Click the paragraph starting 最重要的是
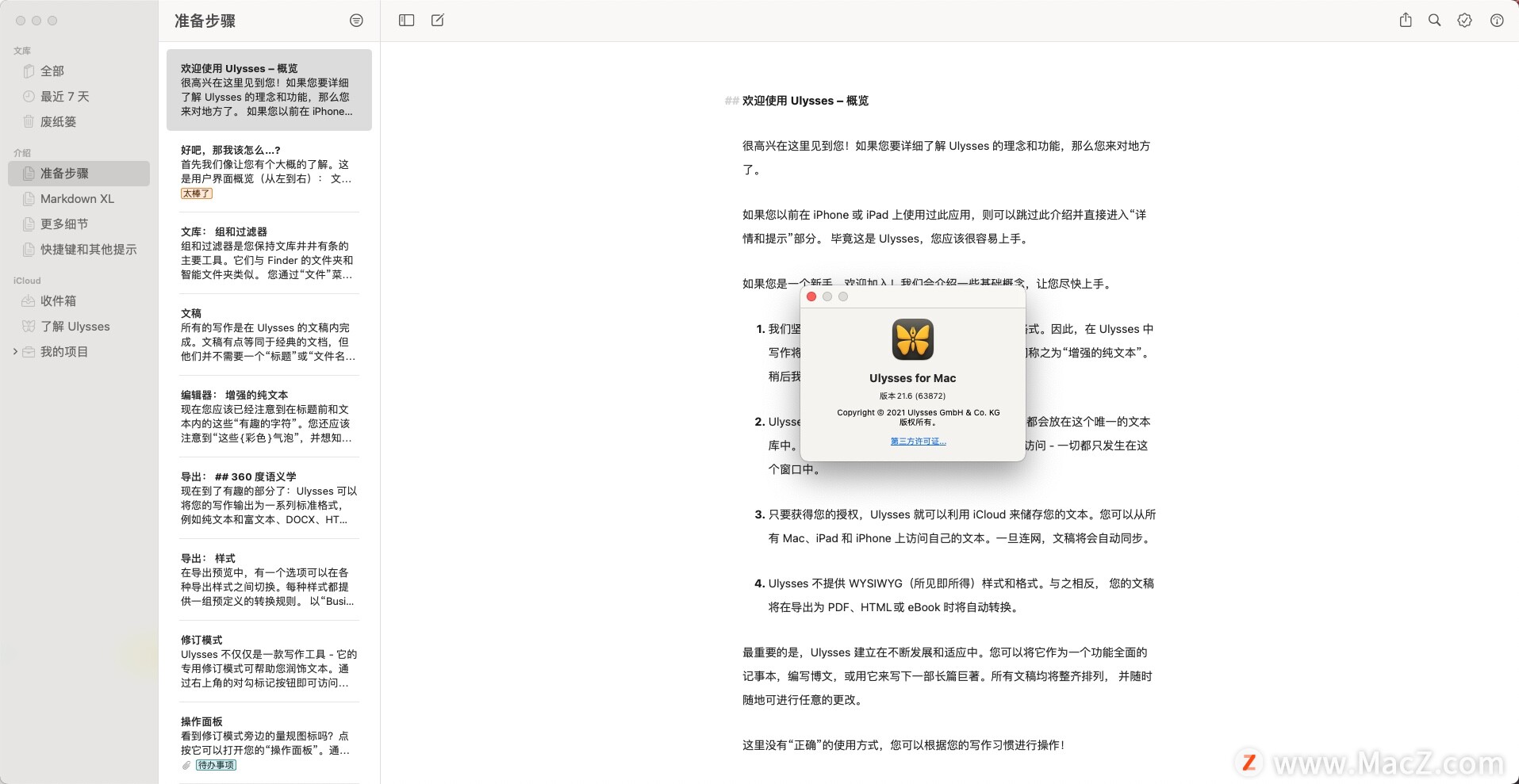The width and height of the screenshot is (1519, 784). pos(947,676)
